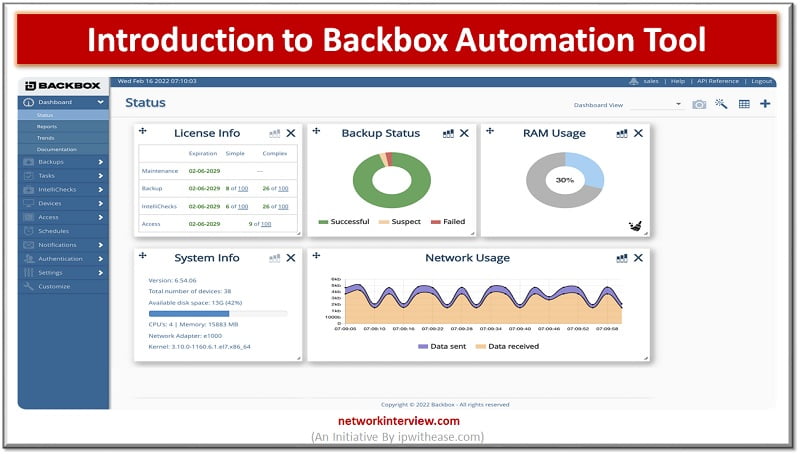Open the Dashboard View dropdown
Screen dimensions: 800x455
(x=656, y=105)
